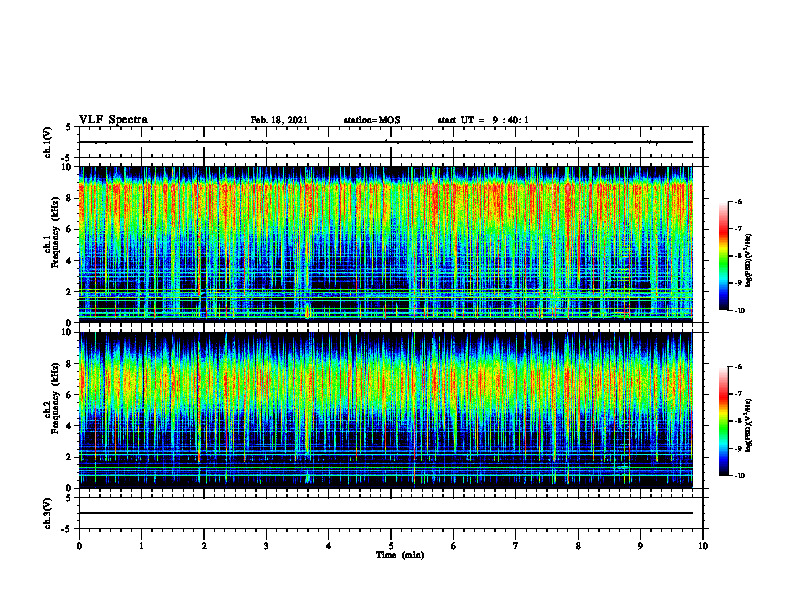Click the ch.1 spectrogram plot area
Screen dimensions: 792x612
tap(386, 244)
